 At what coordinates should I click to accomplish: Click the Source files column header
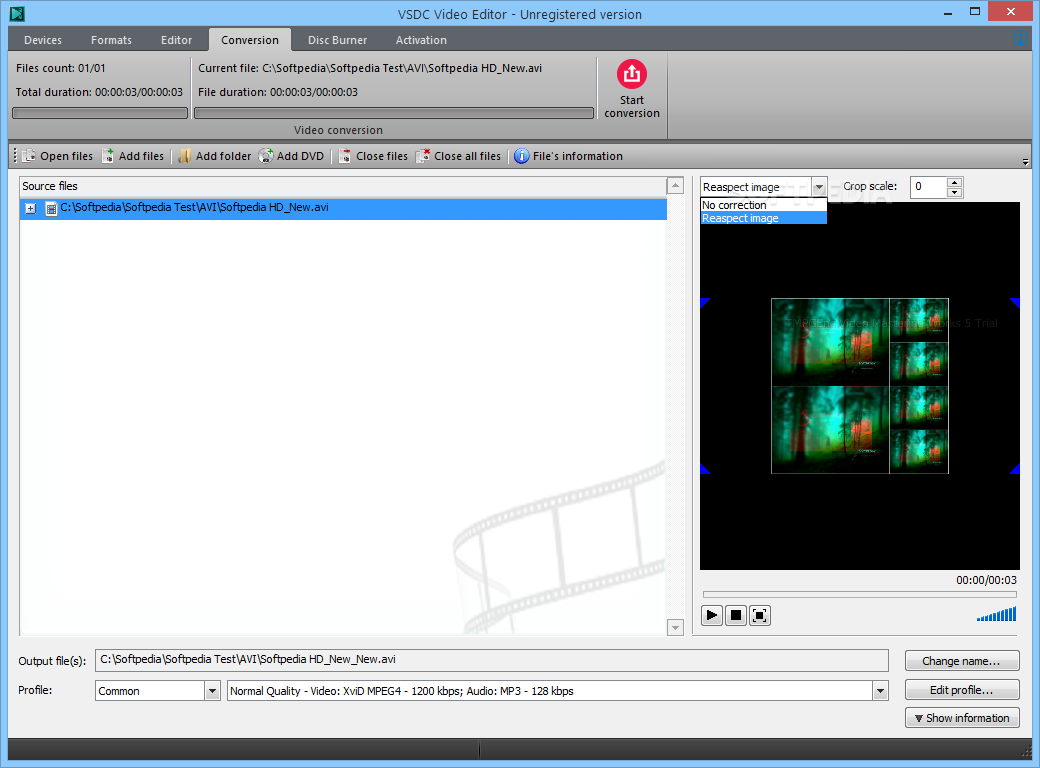tap(343, 186)
